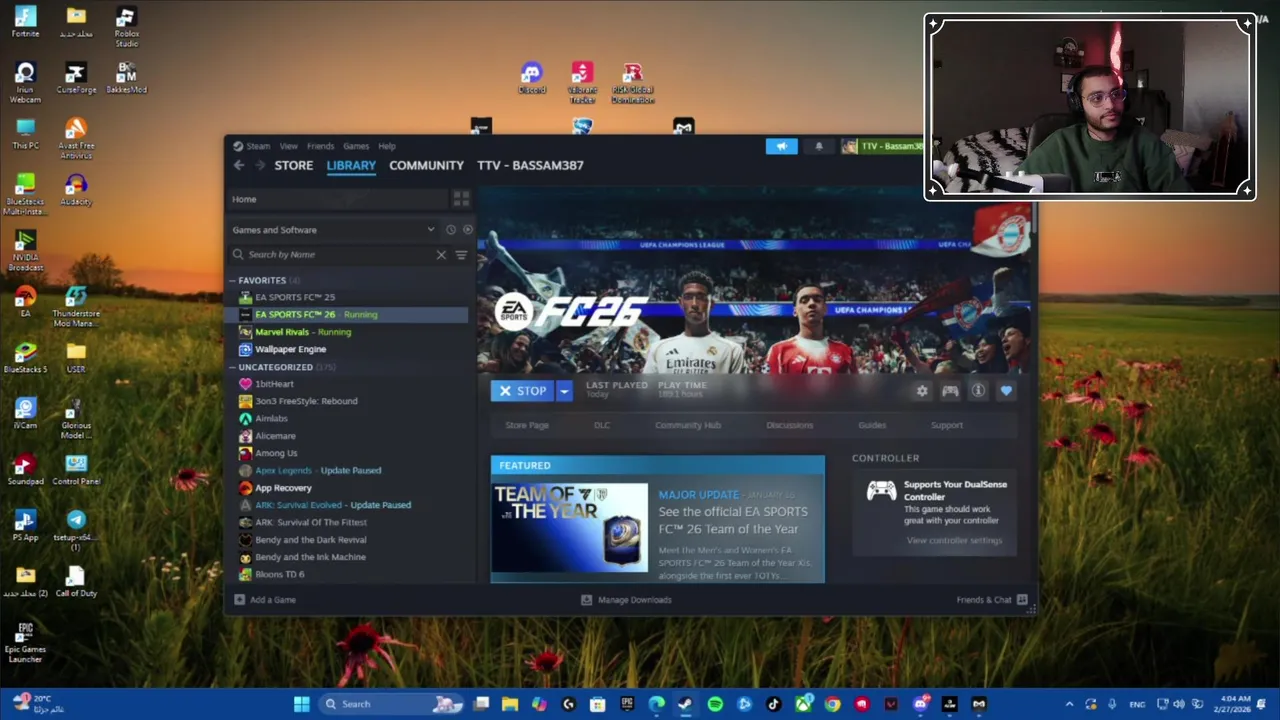Show hidden system tray icons
1280x720 pixels.
(1069, 704)
